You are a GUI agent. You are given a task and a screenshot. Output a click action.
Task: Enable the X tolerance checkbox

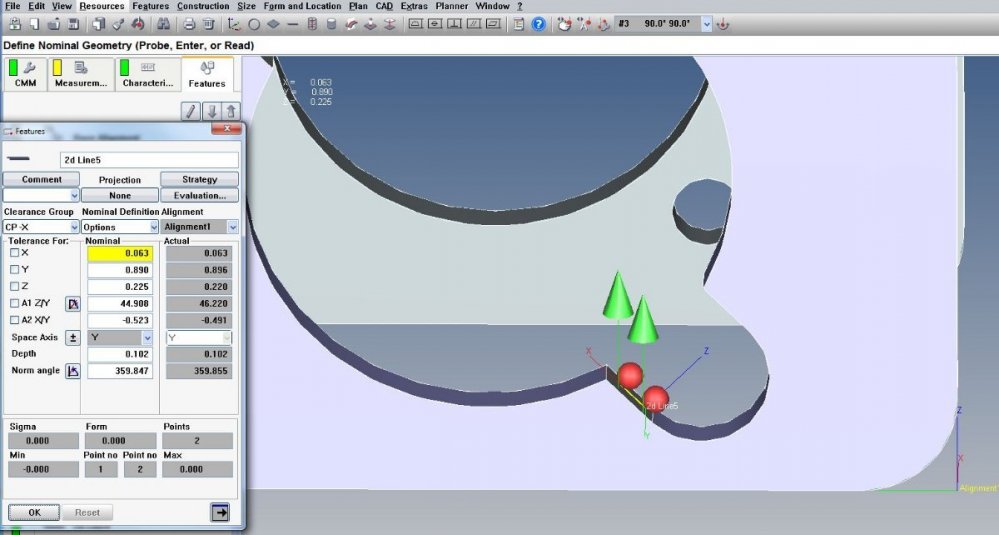(14, 253)
